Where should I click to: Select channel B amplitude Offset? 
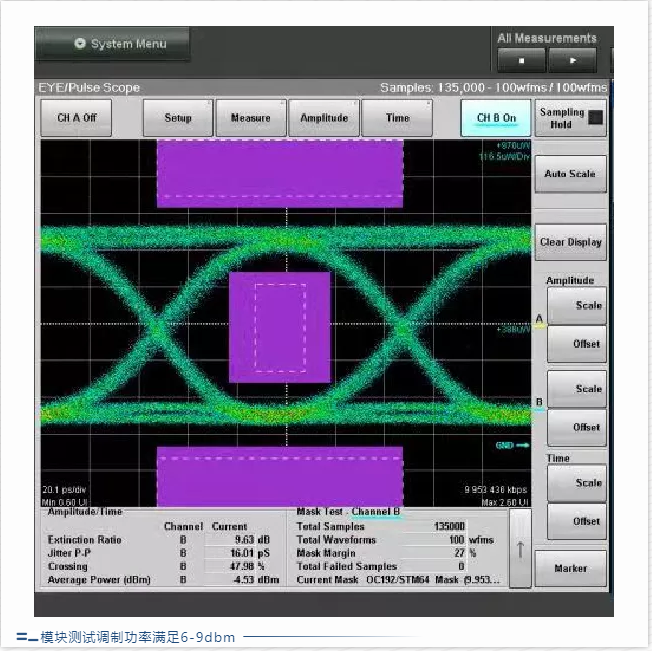click(x=578, y=427)
